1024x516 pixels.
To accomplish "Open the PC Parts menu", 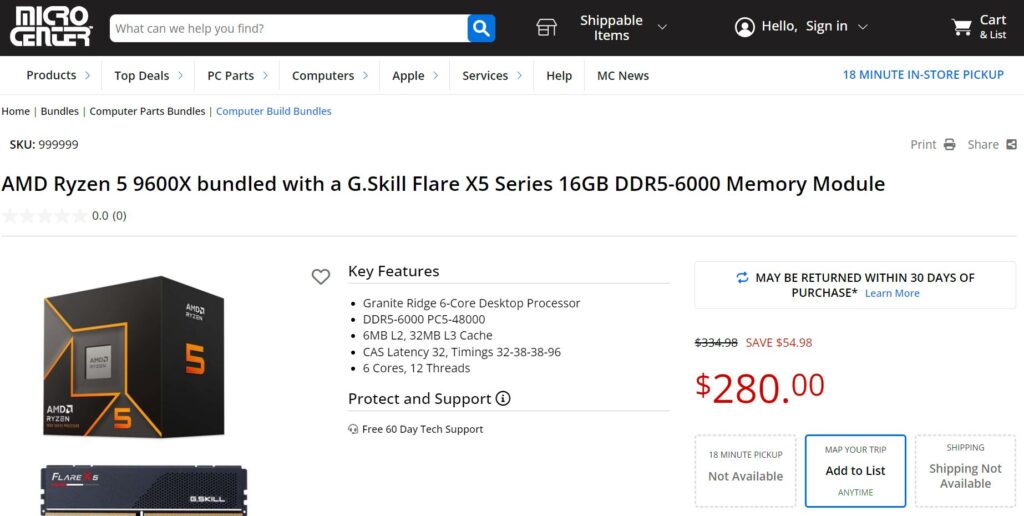I will point(238,76).
